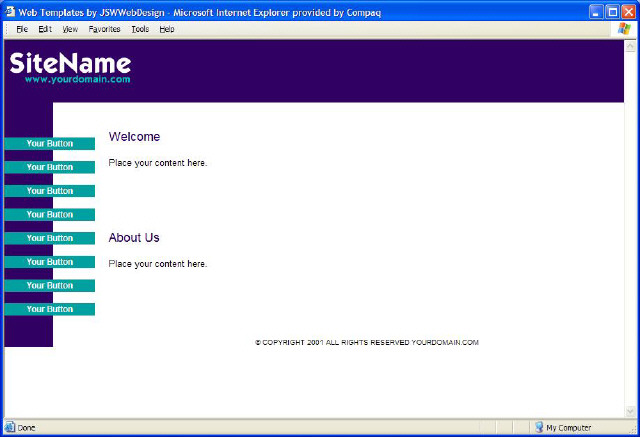
Task: Click the Windows flag logo beside menu bar
Action: click(x=625, y=29)
